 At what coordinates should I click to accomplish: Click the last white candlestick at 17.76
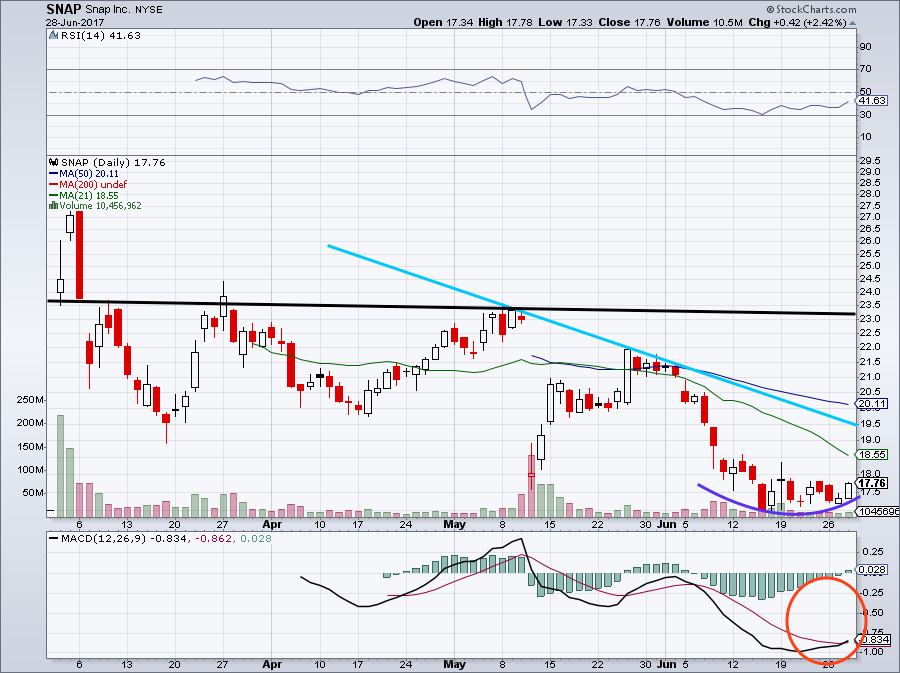[x=848, y=491]
